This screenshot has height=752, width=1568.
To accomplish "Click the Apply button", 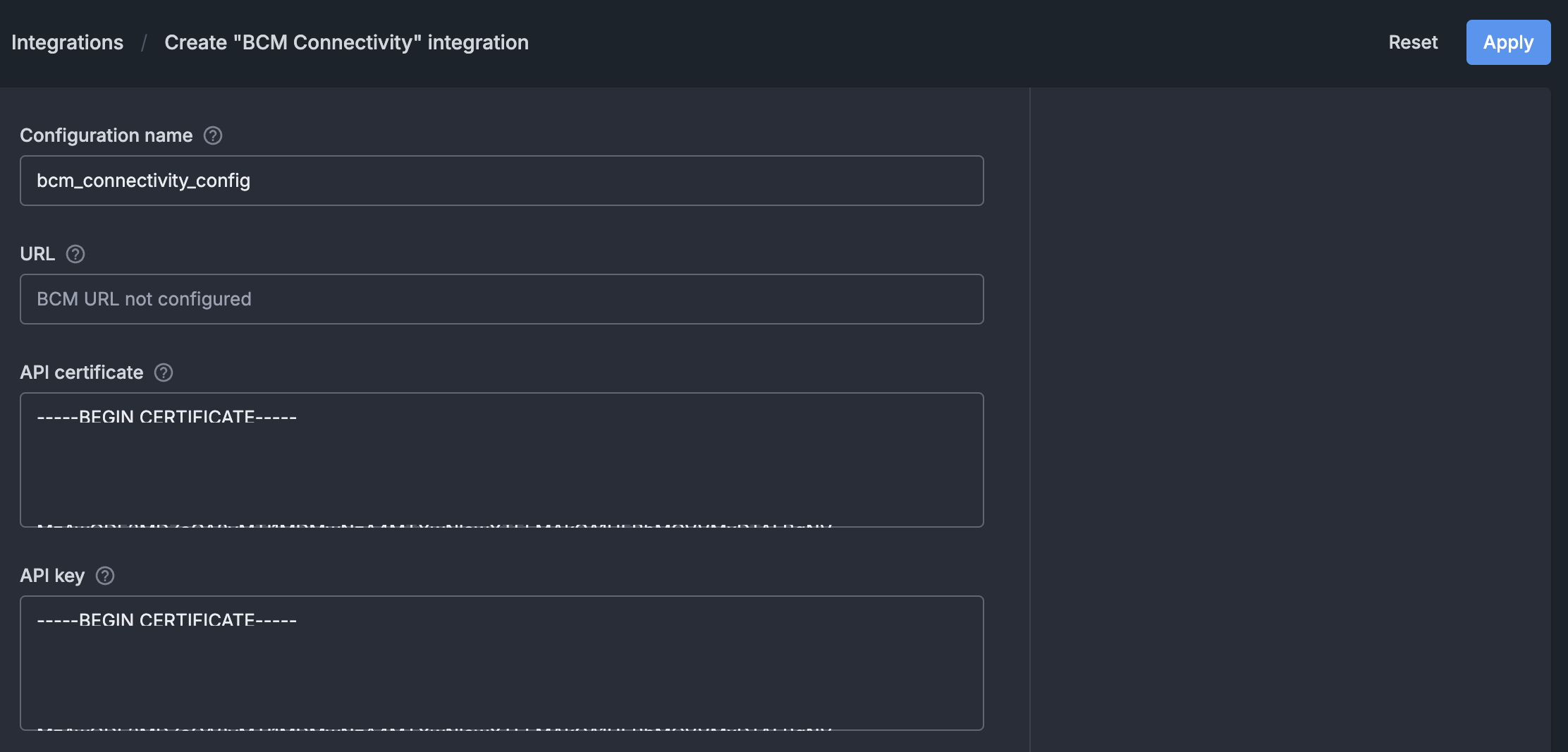I will 1508,42.
